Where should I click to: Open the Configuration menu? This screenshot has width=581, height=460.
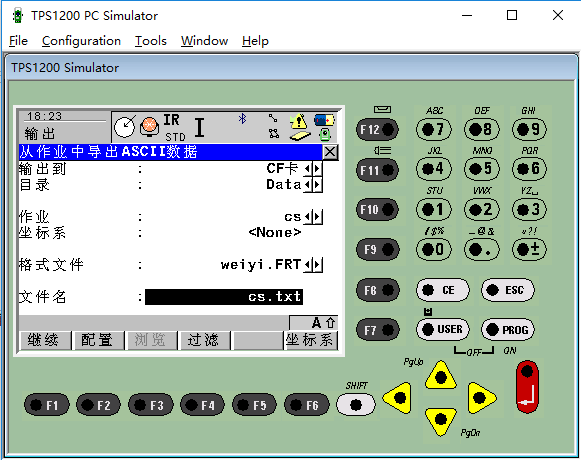[x=81, y=41]
